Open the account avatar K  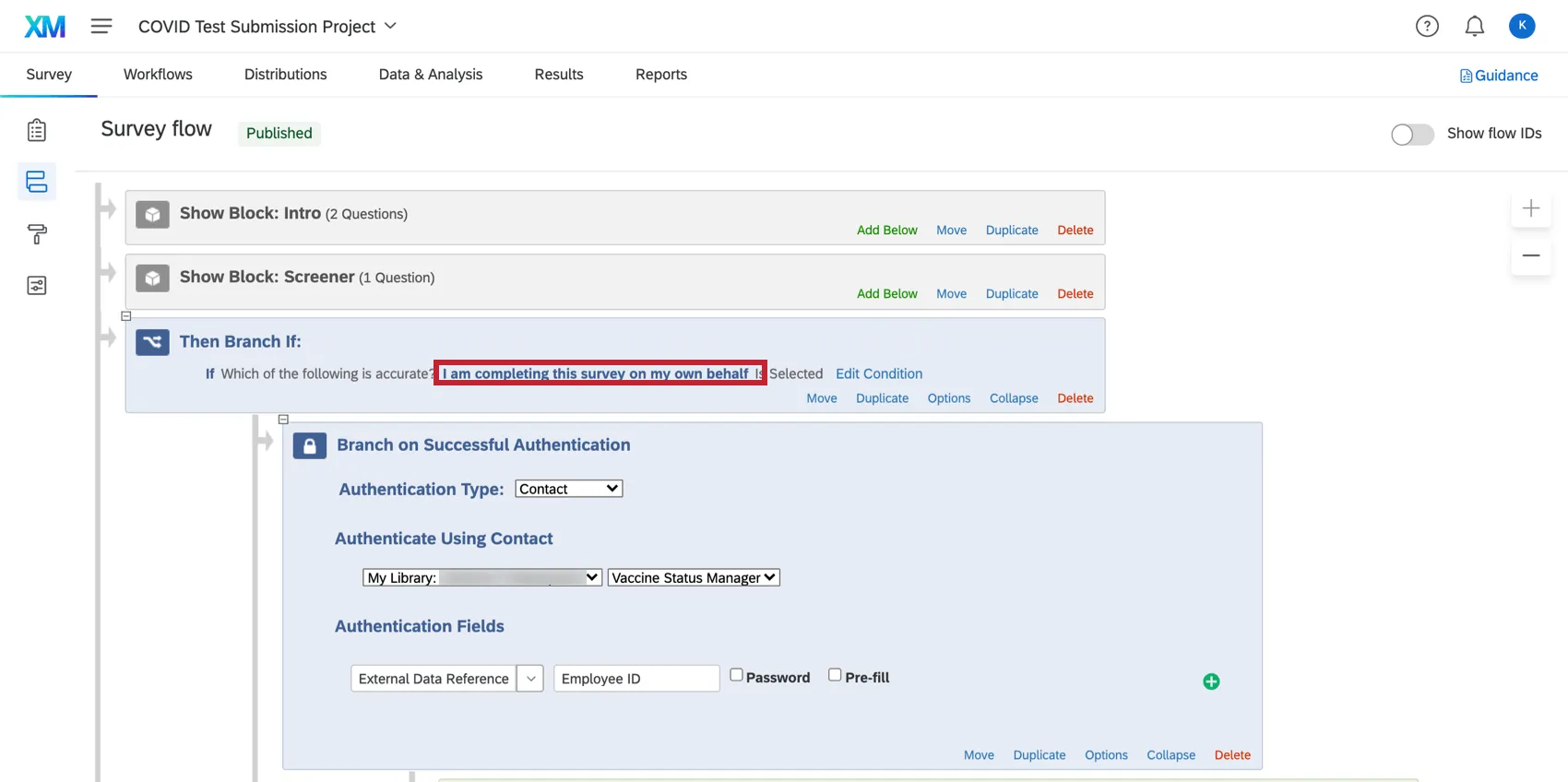(x=1522, y=26)
